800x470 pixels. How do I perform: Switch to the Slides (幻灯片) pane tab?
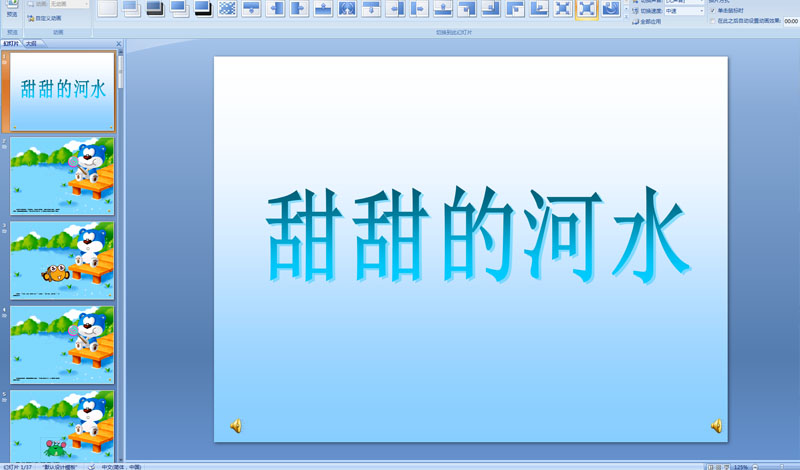11,44
